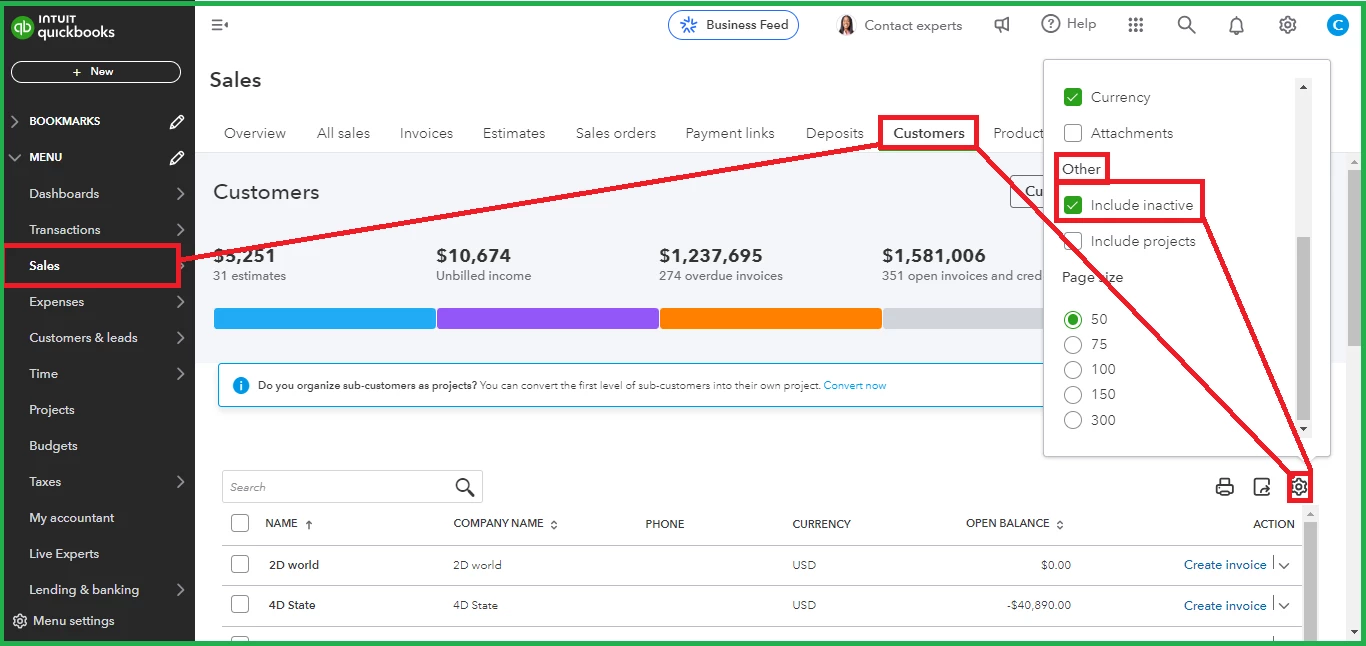Click the Convert now link
Viewport: 1366px width, 646px height.
click(855, 386)
